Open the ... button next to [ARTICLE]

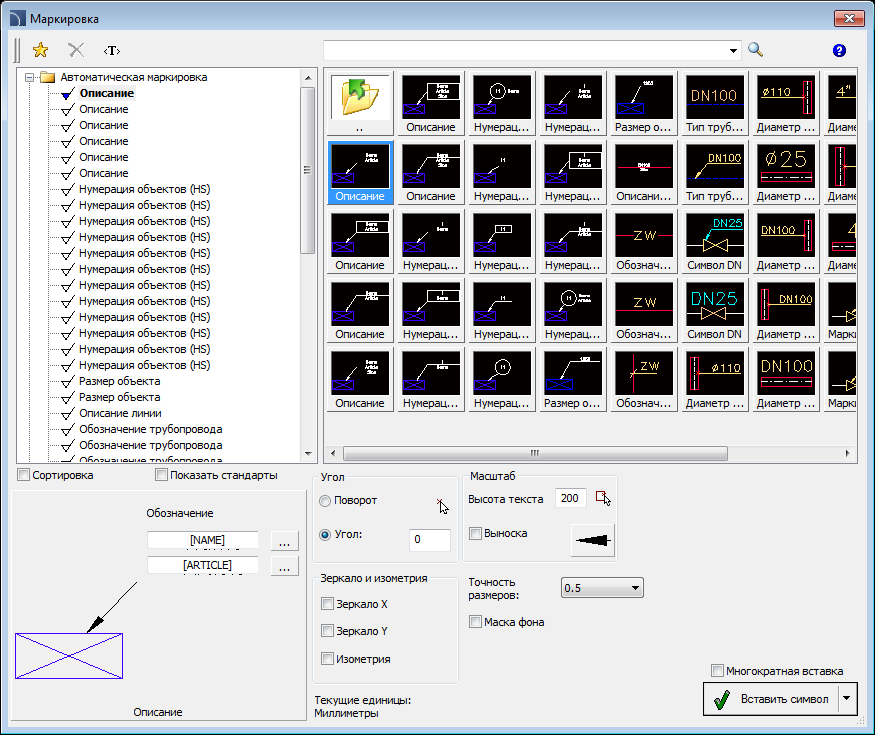[x=284, y=565]
